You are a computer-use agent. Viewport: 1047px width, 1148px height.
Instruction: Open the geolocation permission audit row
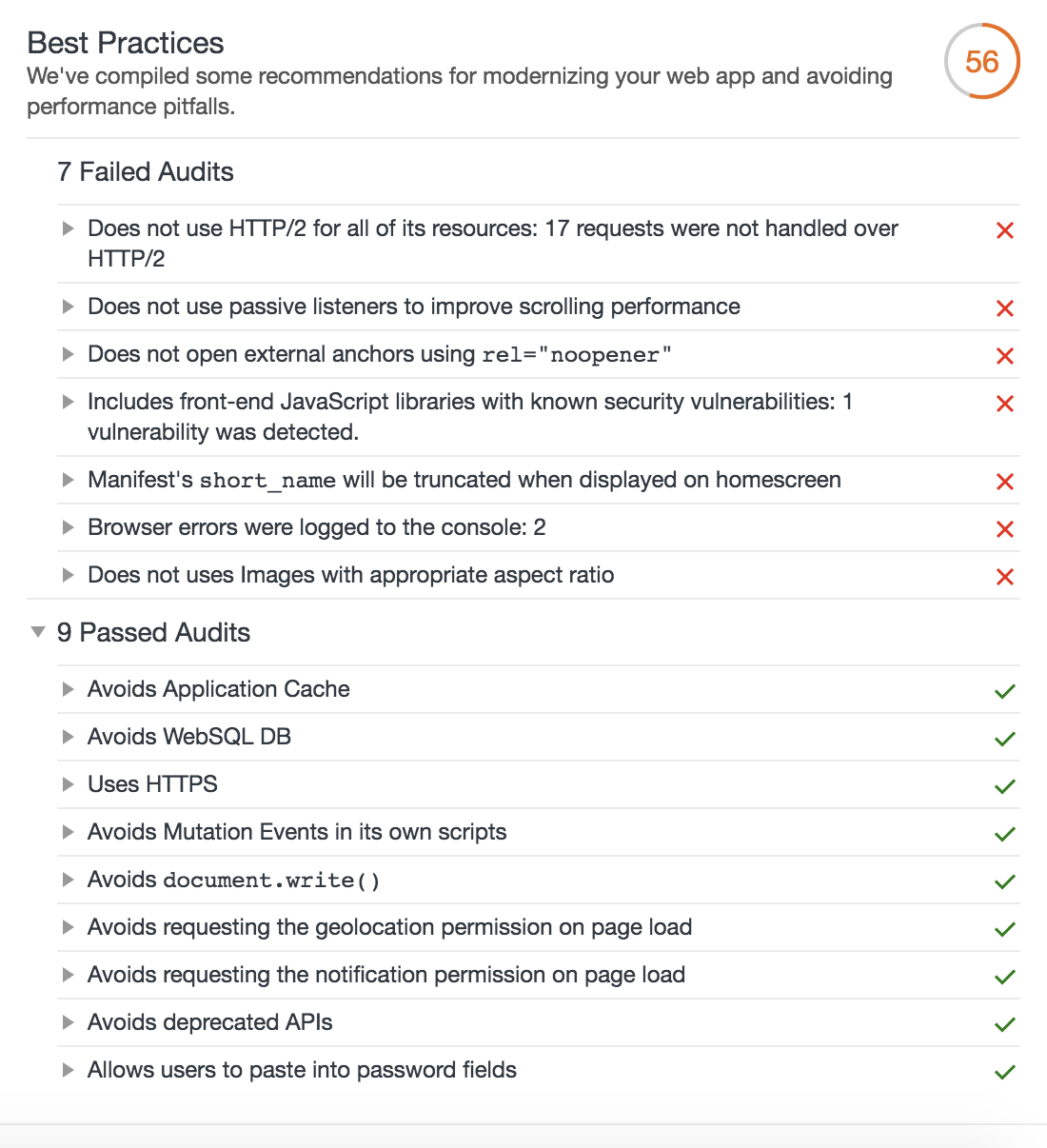(389, 927)
